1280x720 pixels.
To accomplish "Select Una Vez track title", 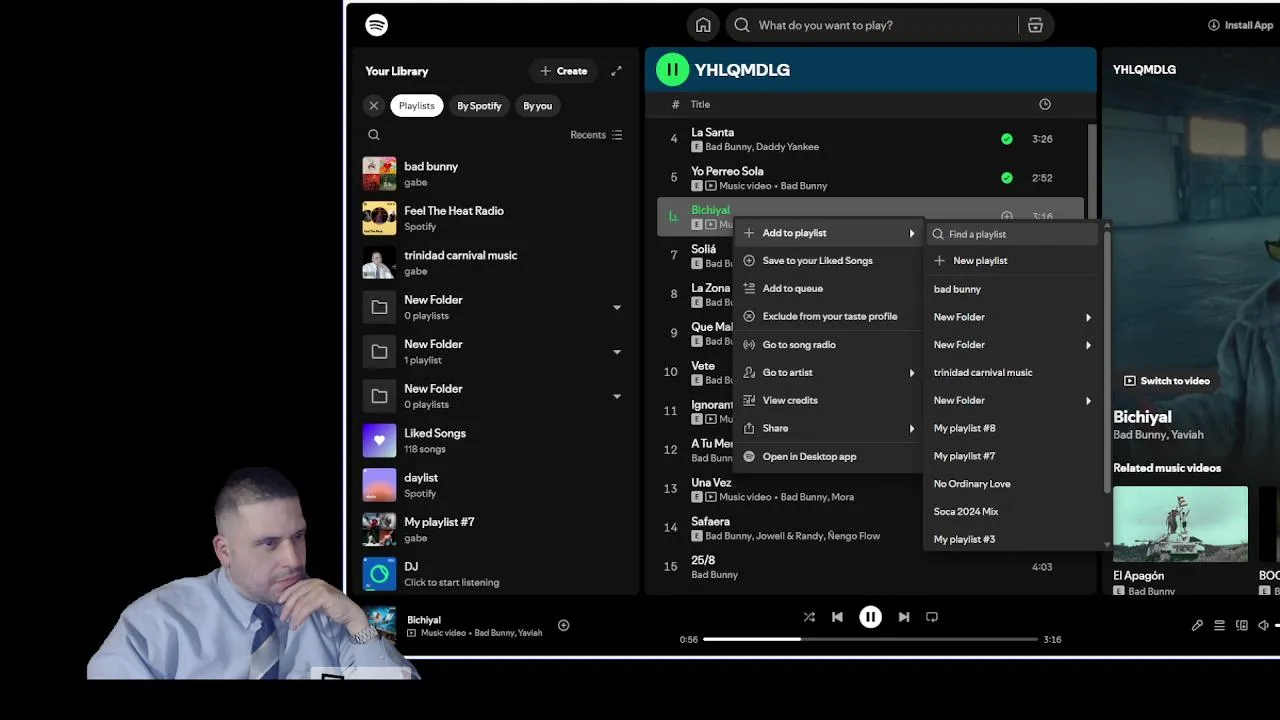I will point(711,482).
